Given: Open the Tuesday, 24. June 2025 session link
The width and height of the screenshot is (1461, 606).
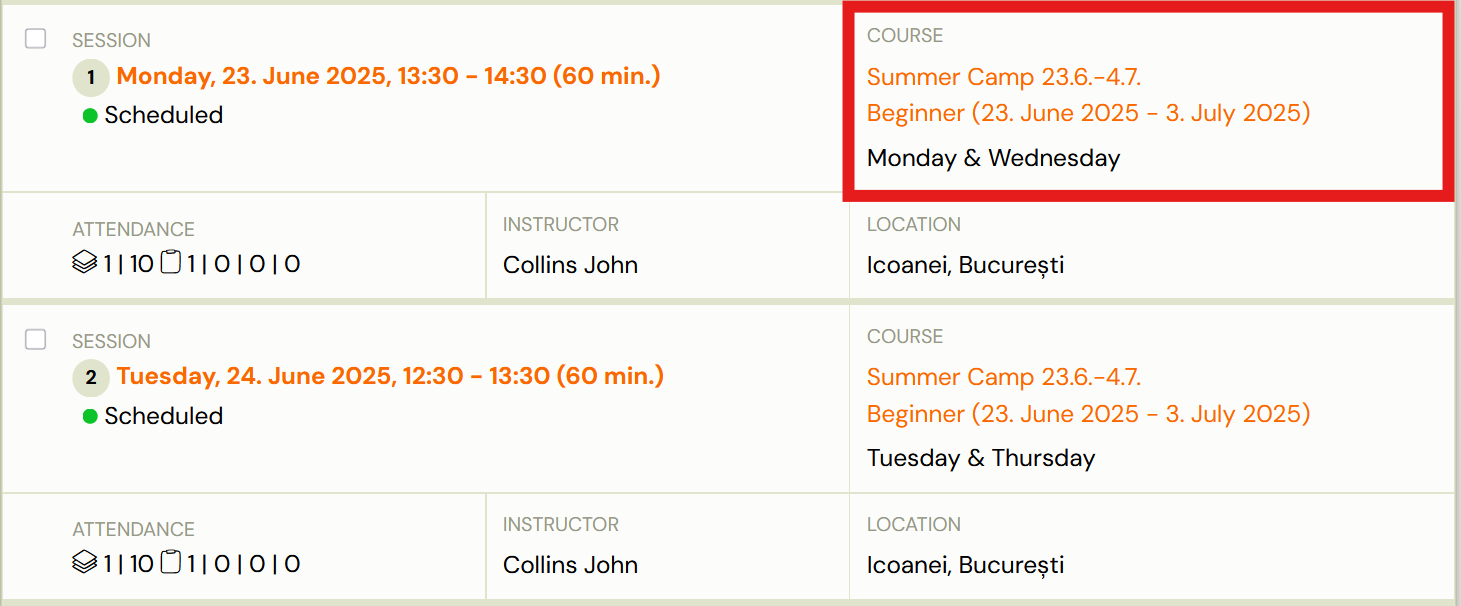Looking at the screenshot, I should (390, 377).
